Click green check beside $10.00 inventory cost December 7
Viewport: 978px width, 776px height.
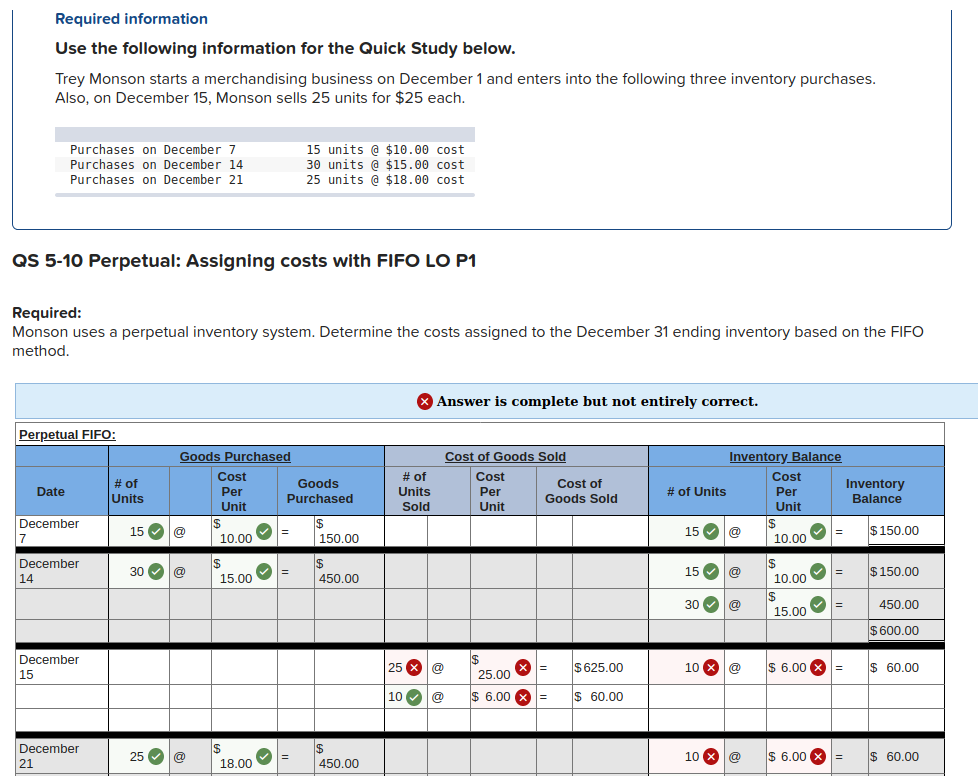818,531
